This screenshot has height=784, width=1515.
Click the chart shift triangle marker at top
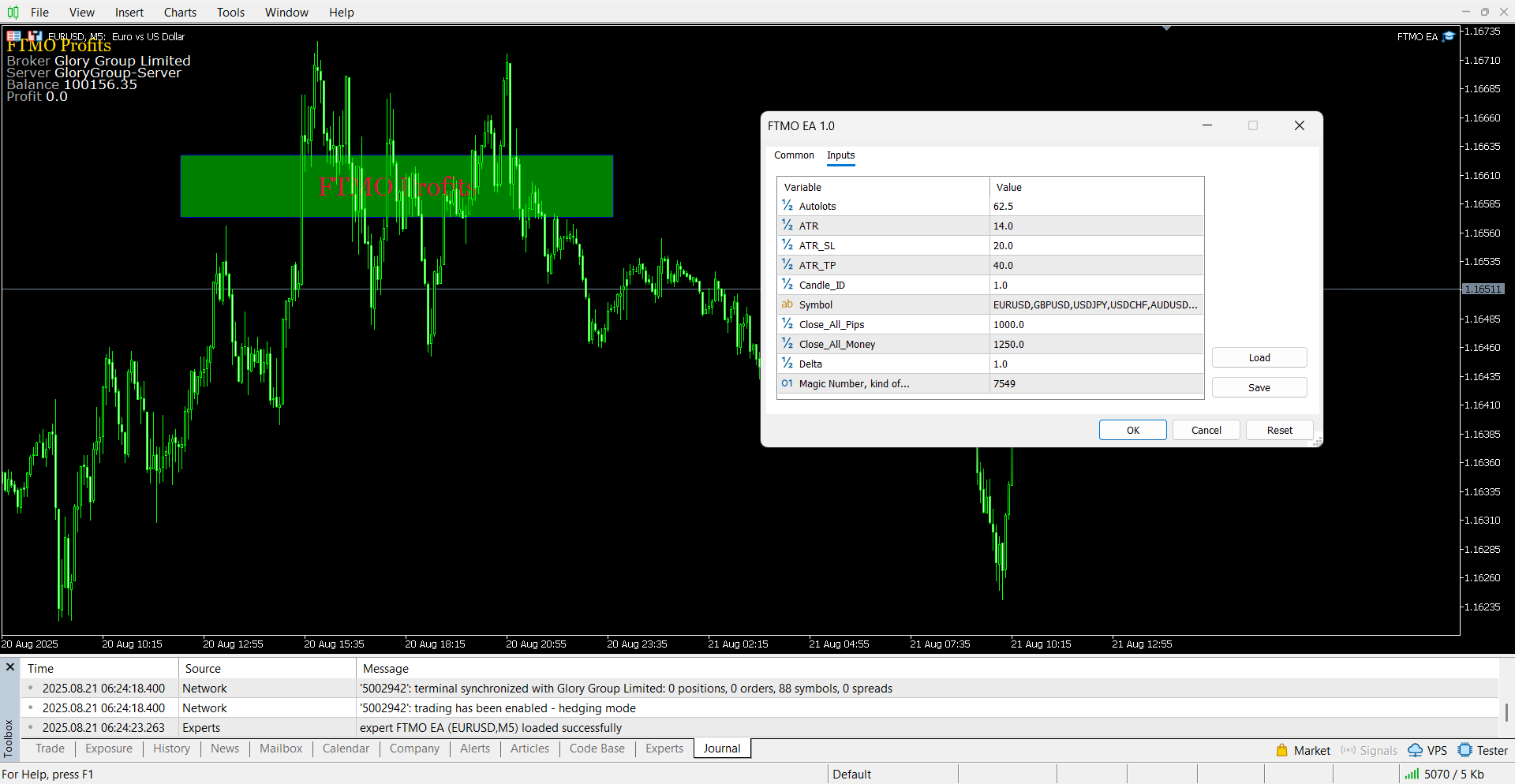[1166, 28]
